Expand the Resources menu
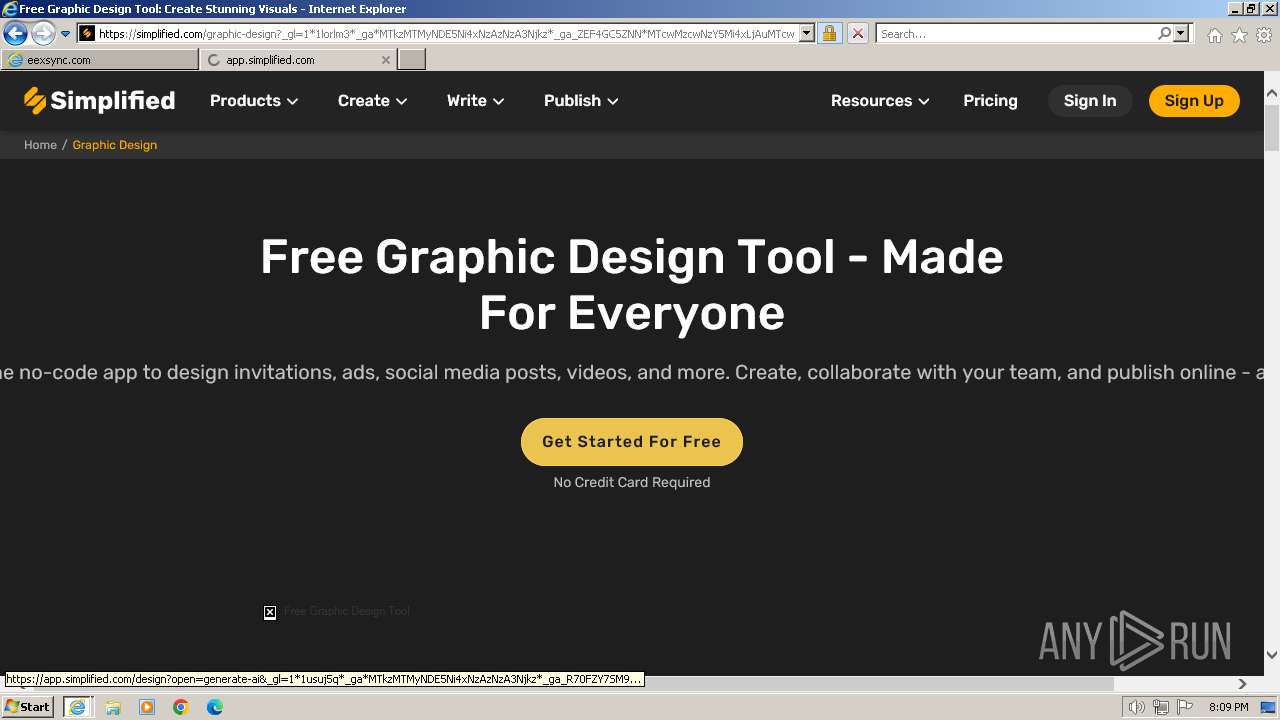Image resolution: width=1280 pixels, height=720 pixels. [x=880, y=101]
